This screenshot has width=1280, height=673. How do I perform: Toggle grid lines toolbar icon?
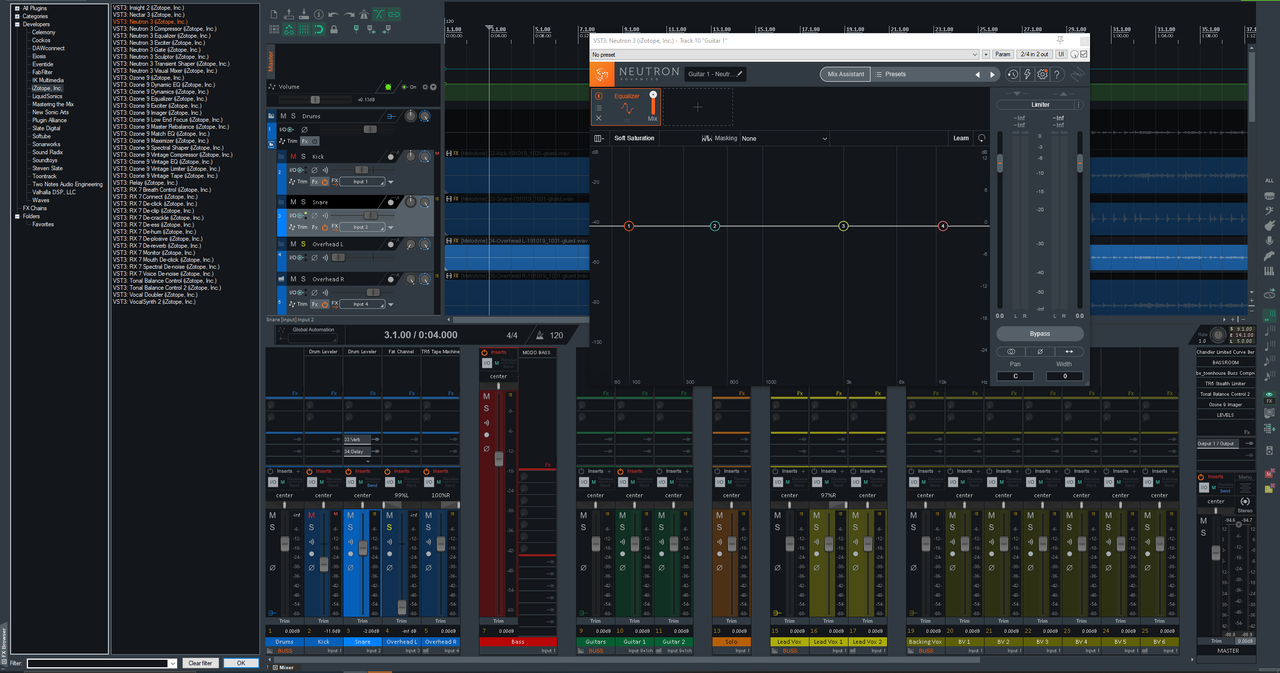coord(304,29)
